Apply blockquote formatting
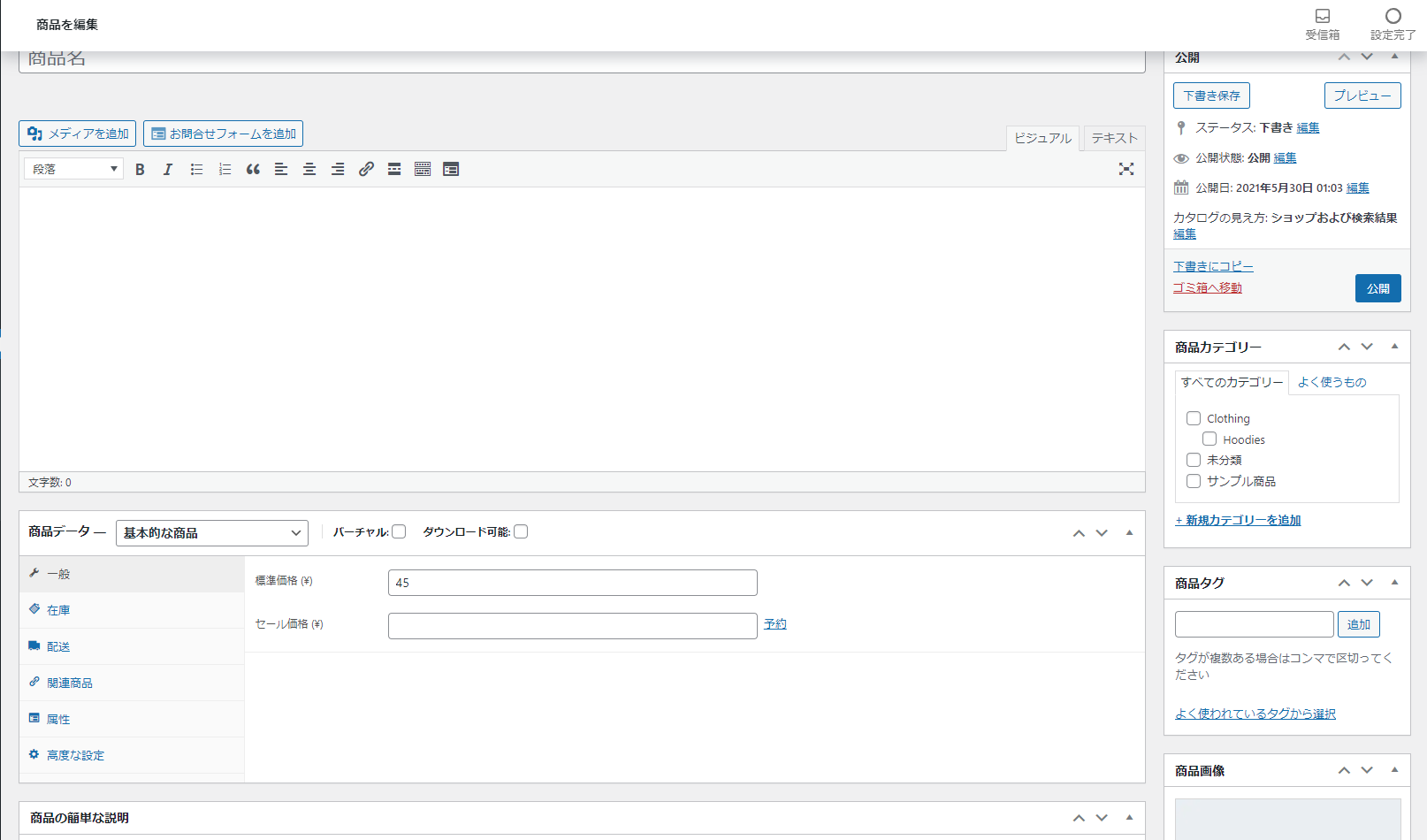This screenshot has width=1427, height=840. (253, 169)
